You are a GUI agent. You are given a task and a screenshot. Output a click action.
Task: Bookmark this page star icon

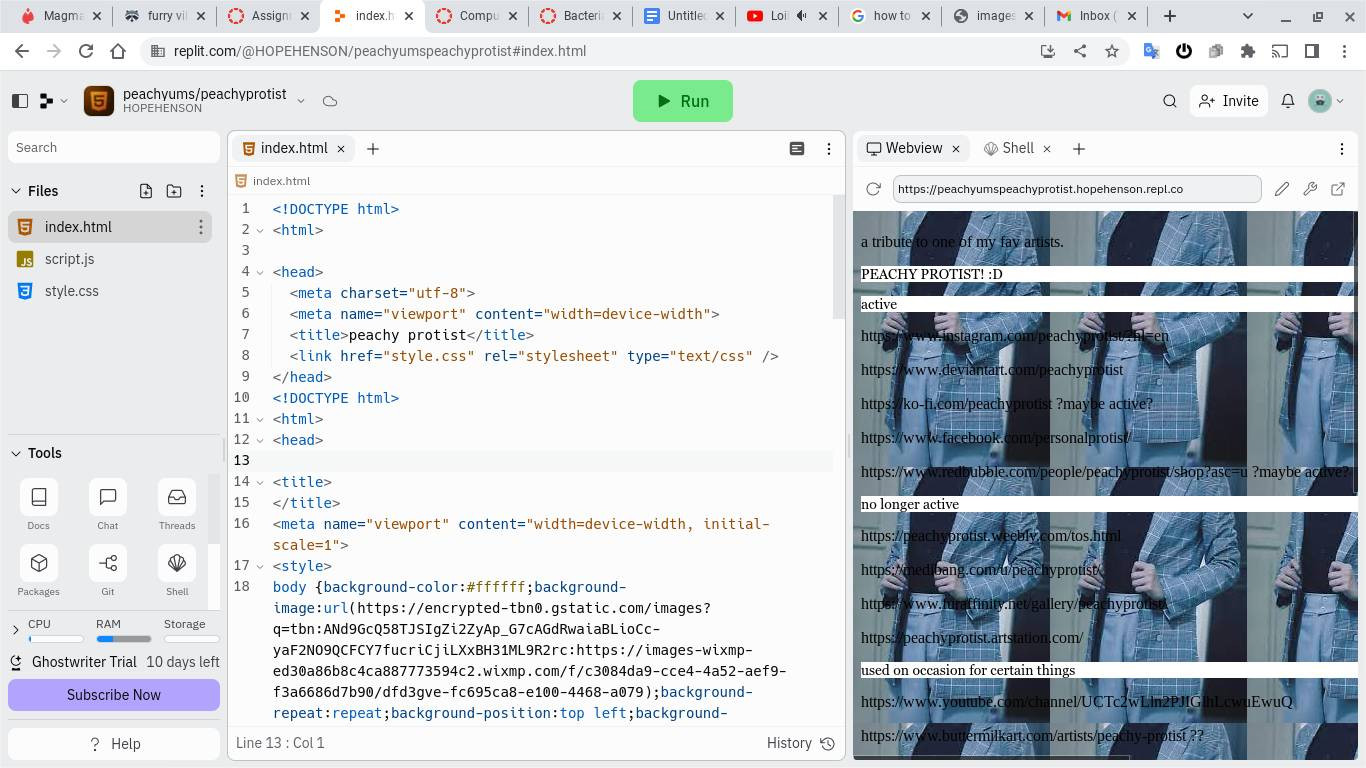click(1112, 51)
